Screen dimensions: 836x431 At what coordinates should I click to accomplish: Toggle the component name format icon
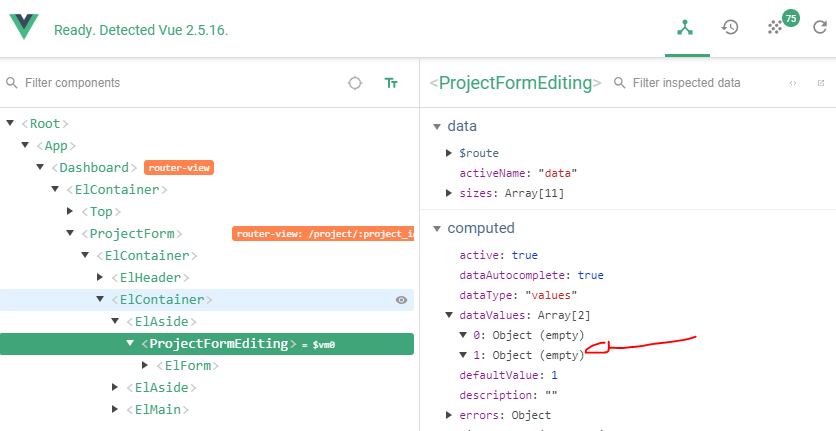tap(391, 83)
